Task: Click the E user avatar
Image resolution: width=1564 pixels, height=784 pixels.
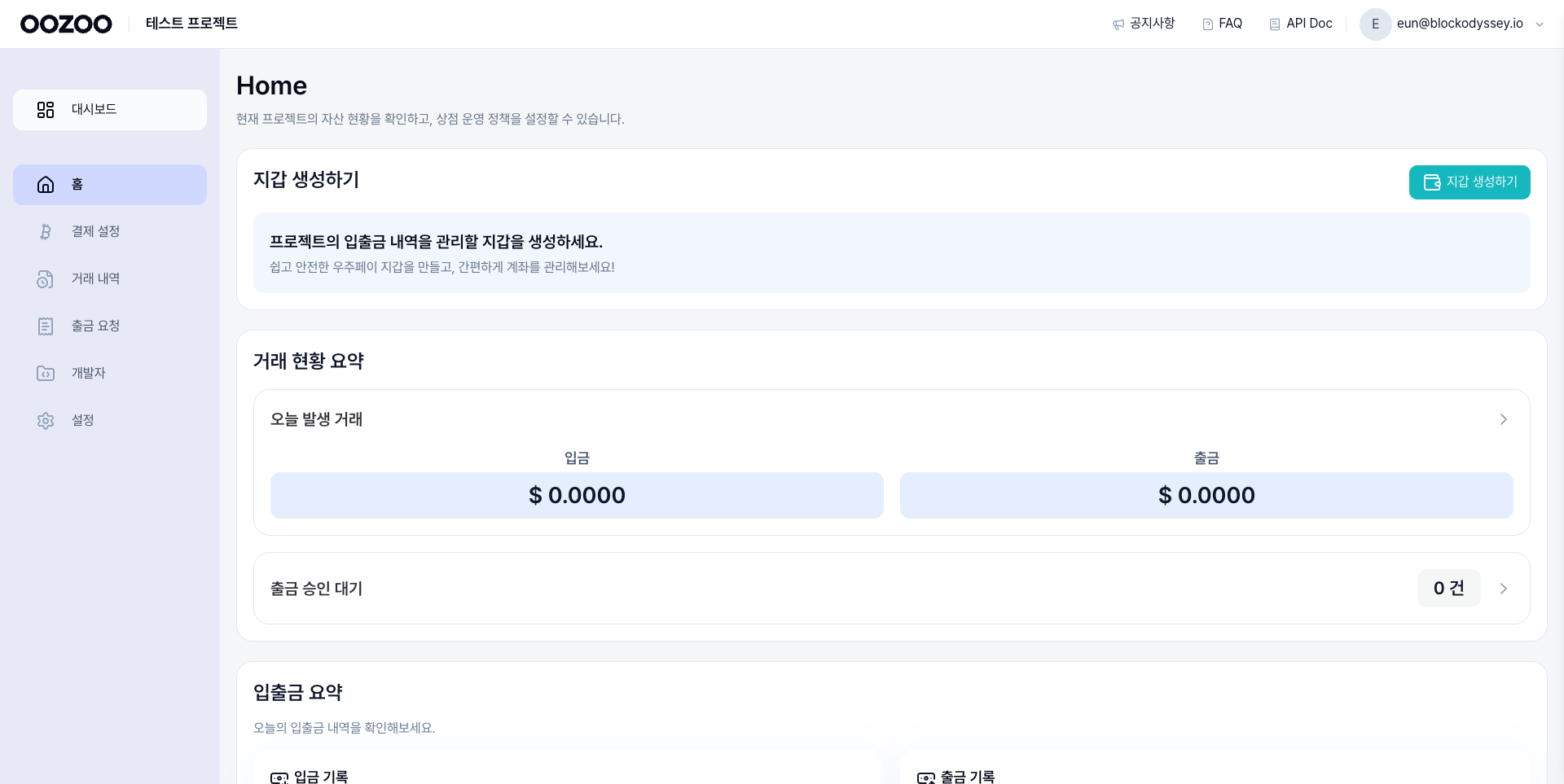Action: pos(1375,24)
